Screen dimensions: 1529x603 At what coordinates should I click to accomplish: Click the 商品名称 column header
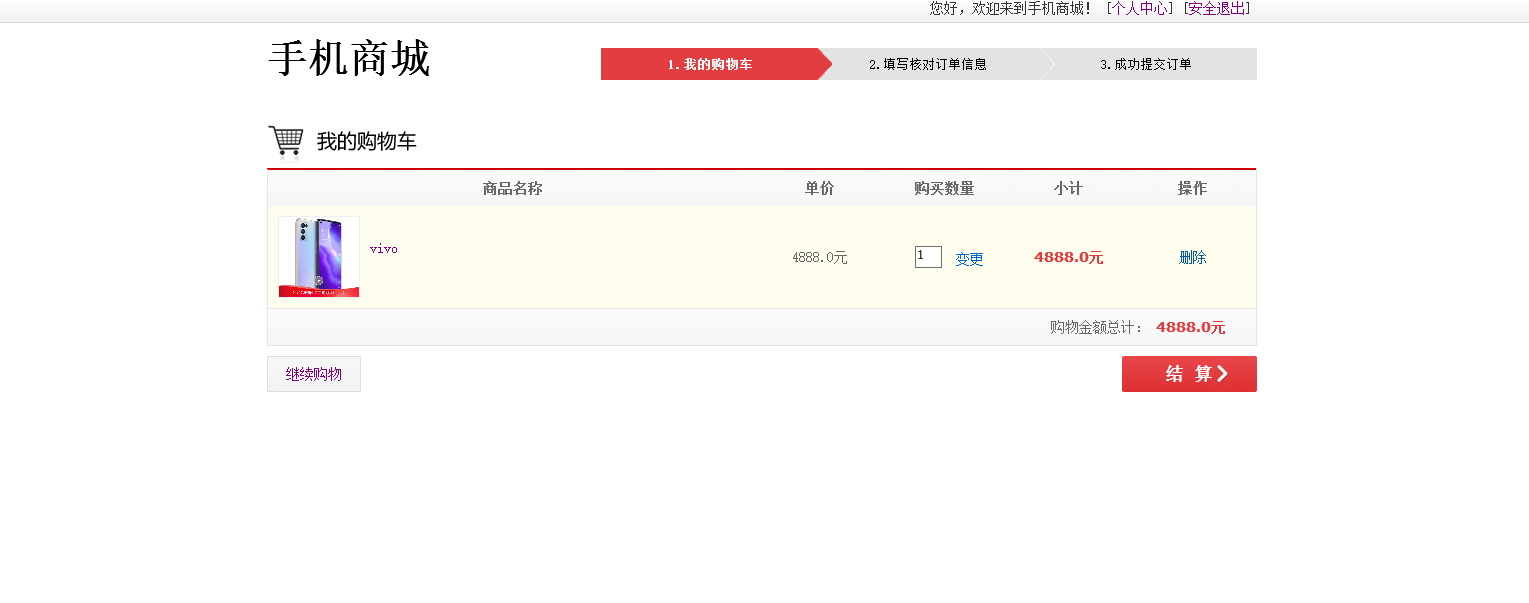pyautogui.click(x=513, y=188)
